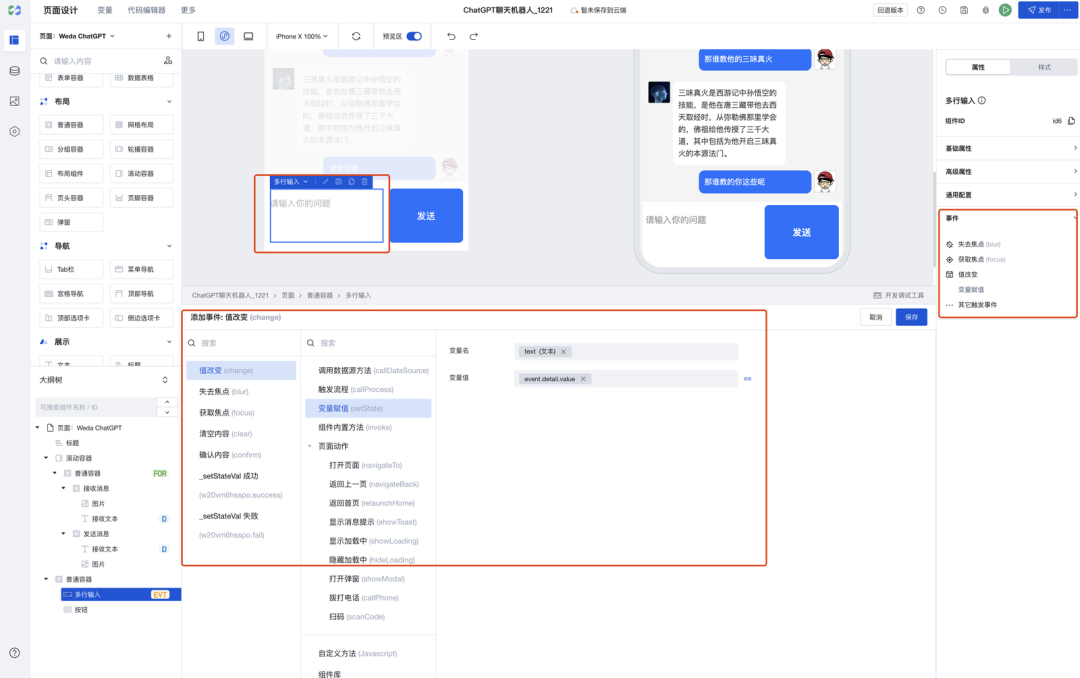Switch to the 属性 tab
This screenshot has width=1080, height=678.
click(x=978, y=67)
